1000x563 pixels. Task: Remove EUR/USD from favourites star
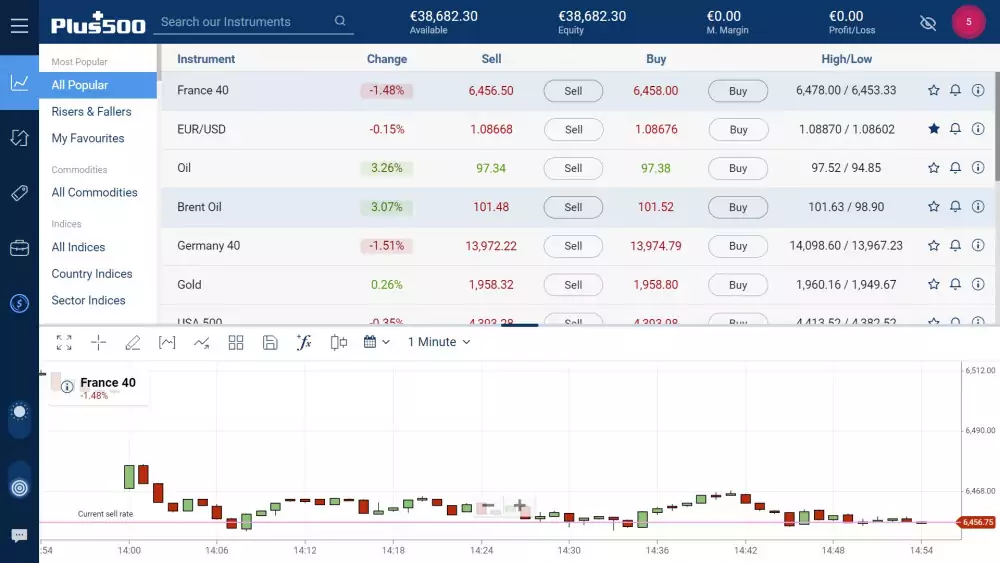934,129
